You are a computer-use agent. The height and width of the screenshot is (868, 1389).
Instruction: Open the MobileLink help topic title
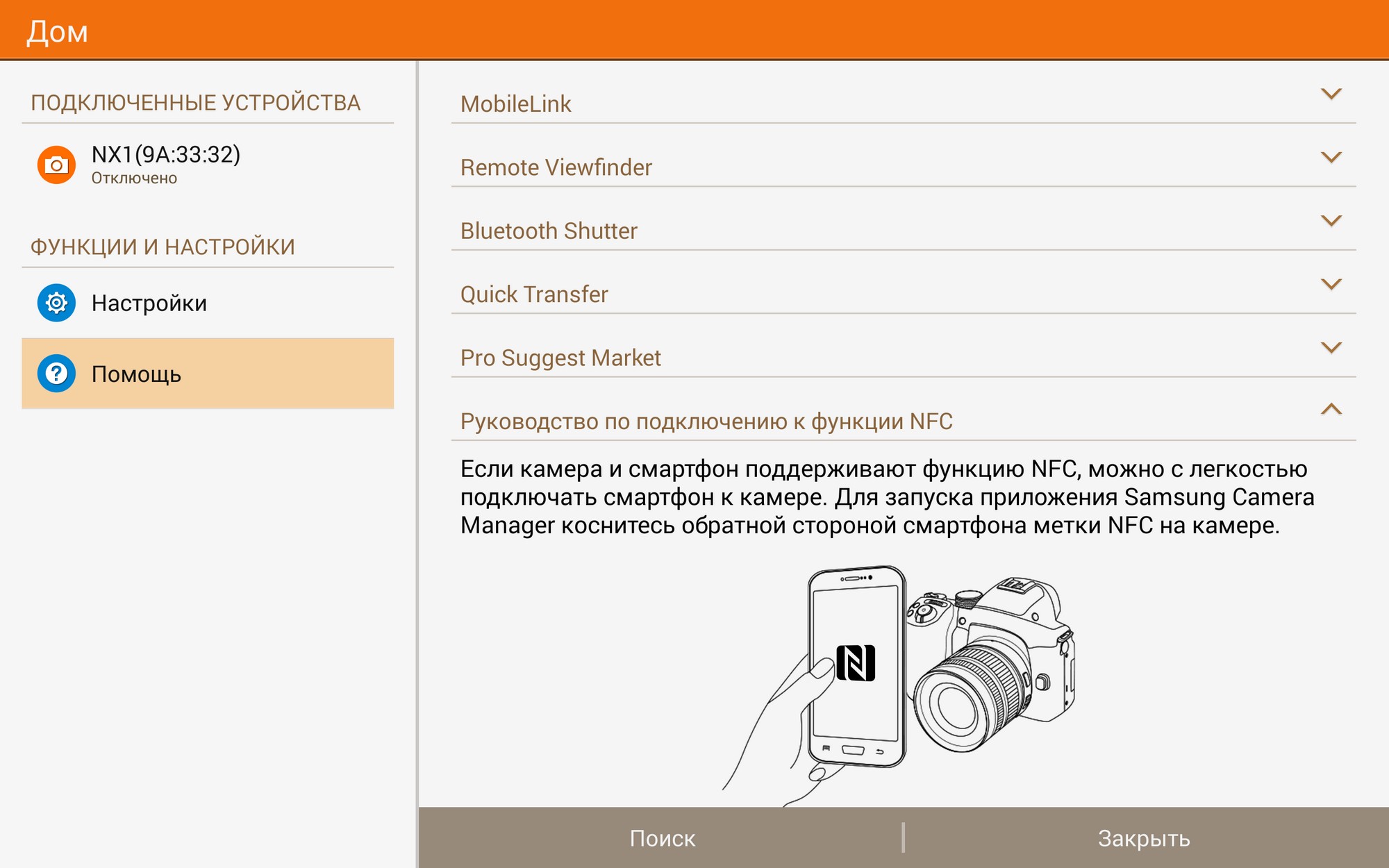coord(515,104)
